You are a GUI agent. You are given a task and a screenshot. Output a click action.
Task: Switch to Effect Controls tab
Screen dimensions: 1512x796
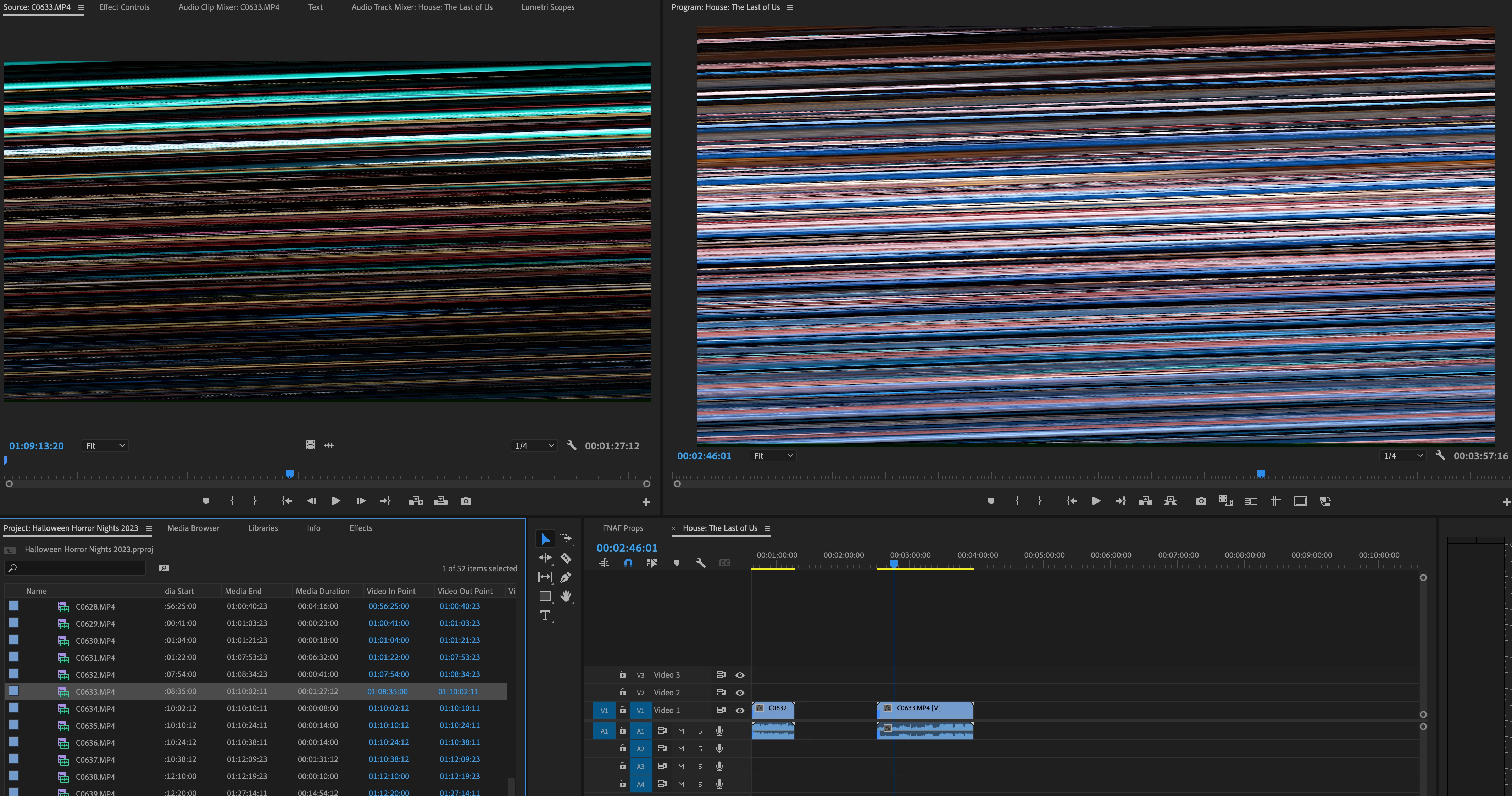tap(124, 7)
